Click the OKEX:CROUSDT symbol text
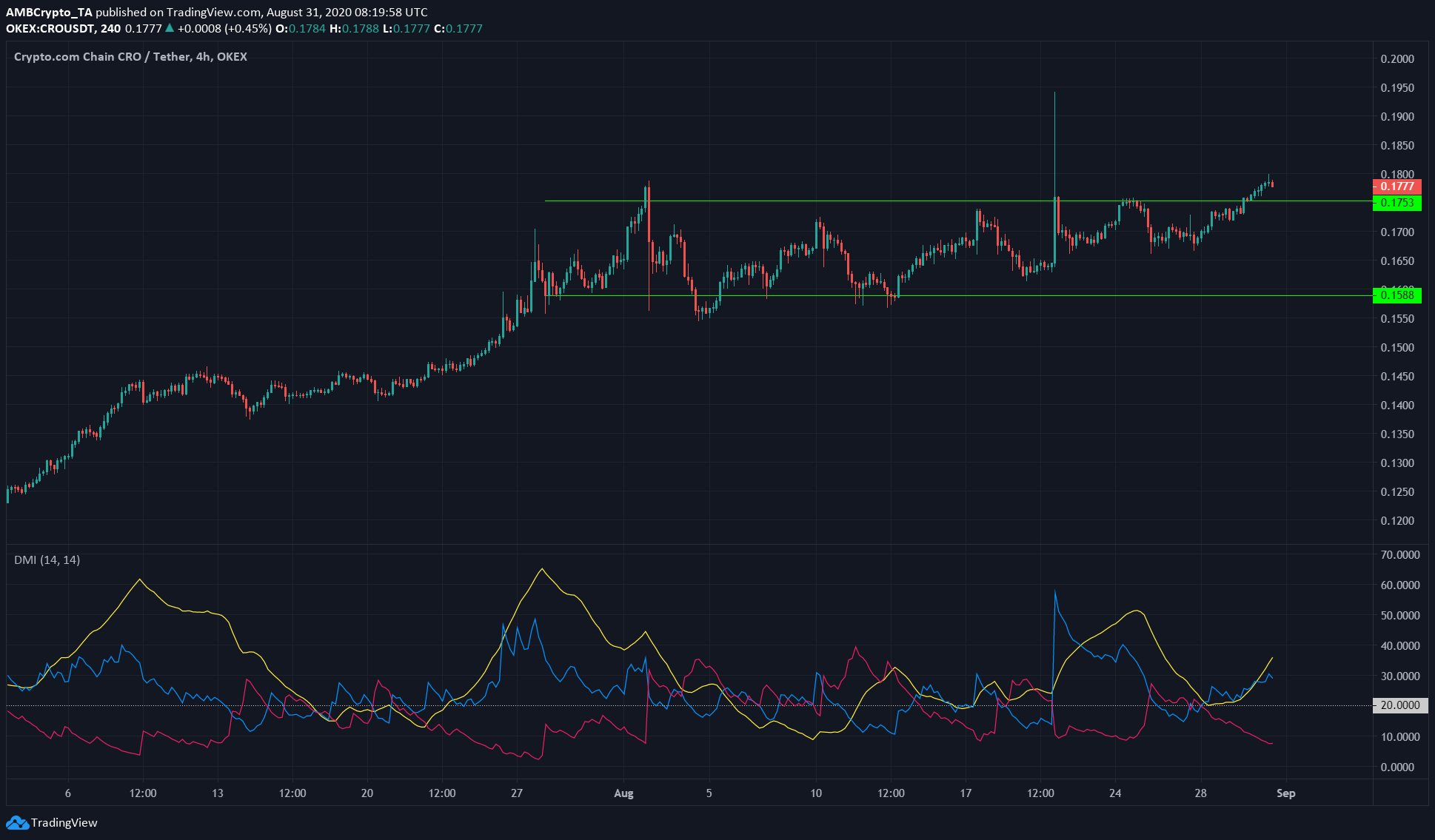The image size is (1435, 840). (x=51, y=28)
